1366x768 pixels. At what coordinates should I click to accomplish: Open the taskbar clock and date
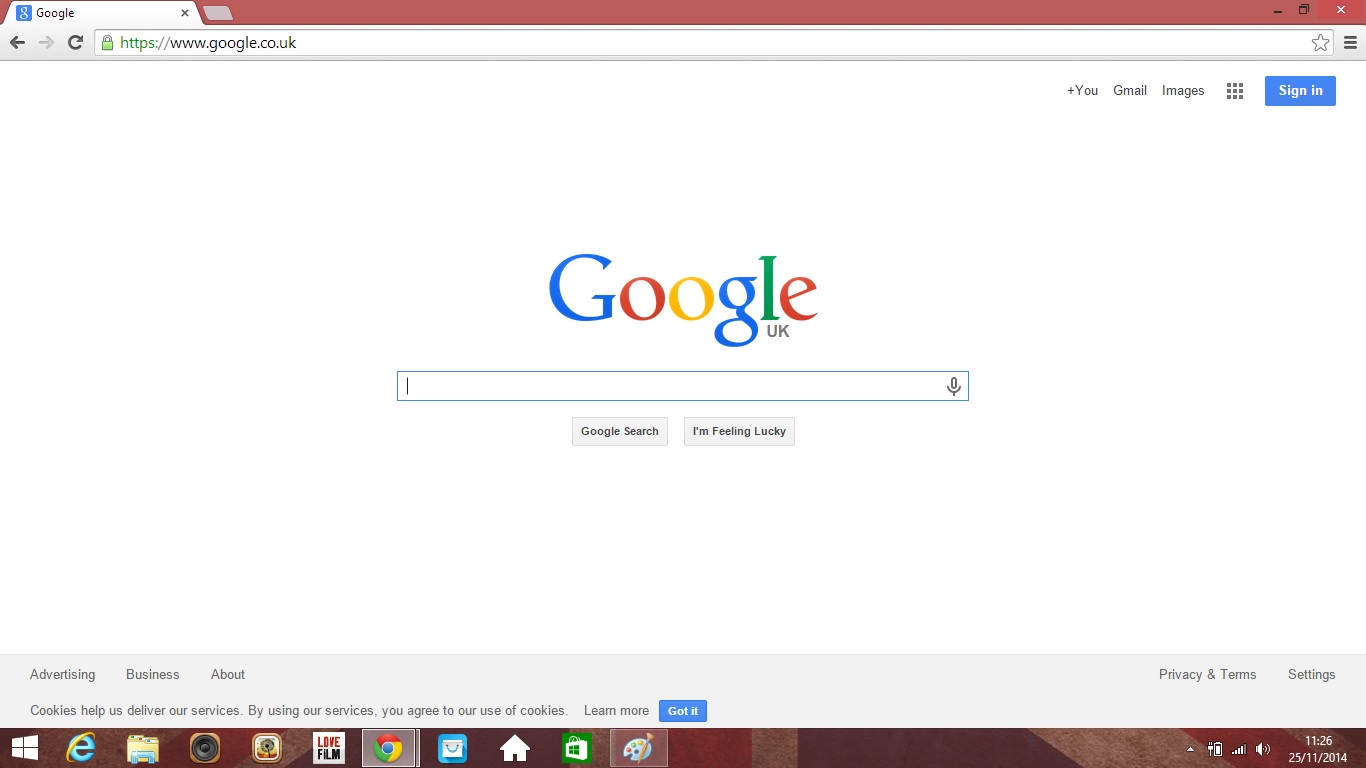[1319, 749]
